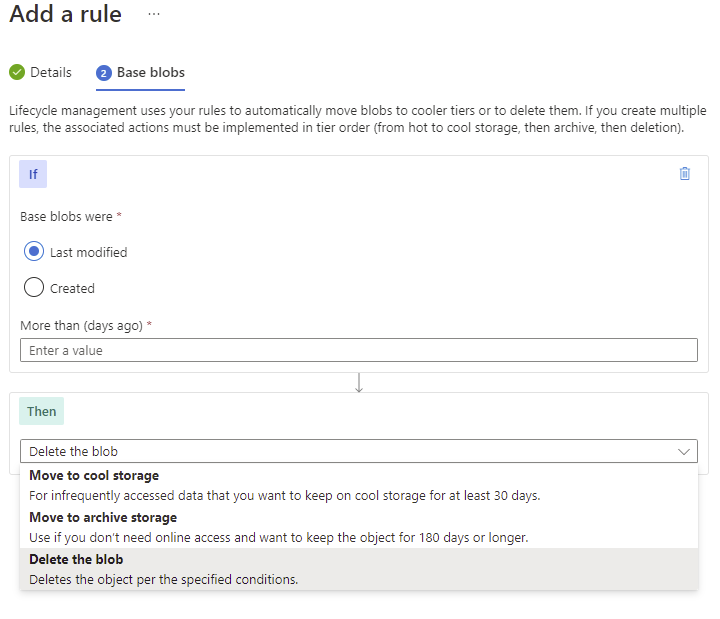Click the Add a rule heading
This screenshot has width=720, height=619.
point(65,15)
